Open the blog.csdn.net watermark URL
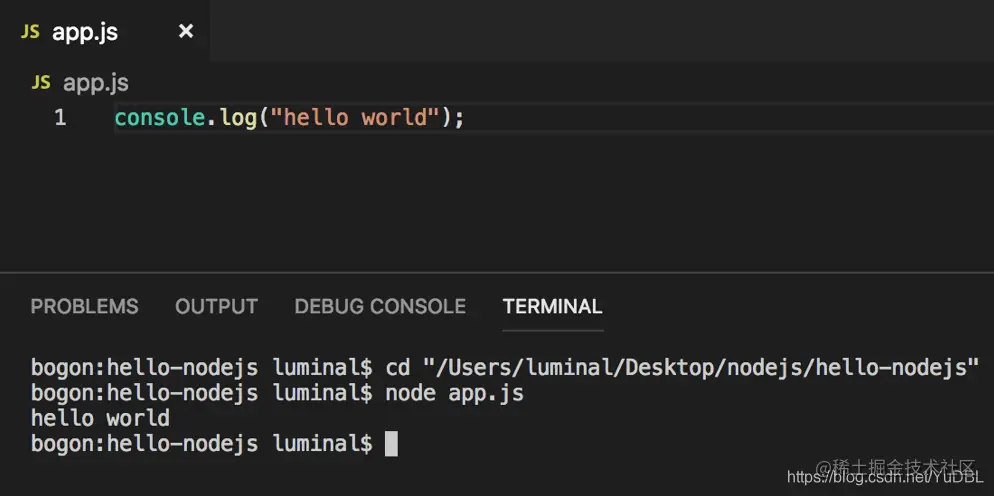 [885, 478]
